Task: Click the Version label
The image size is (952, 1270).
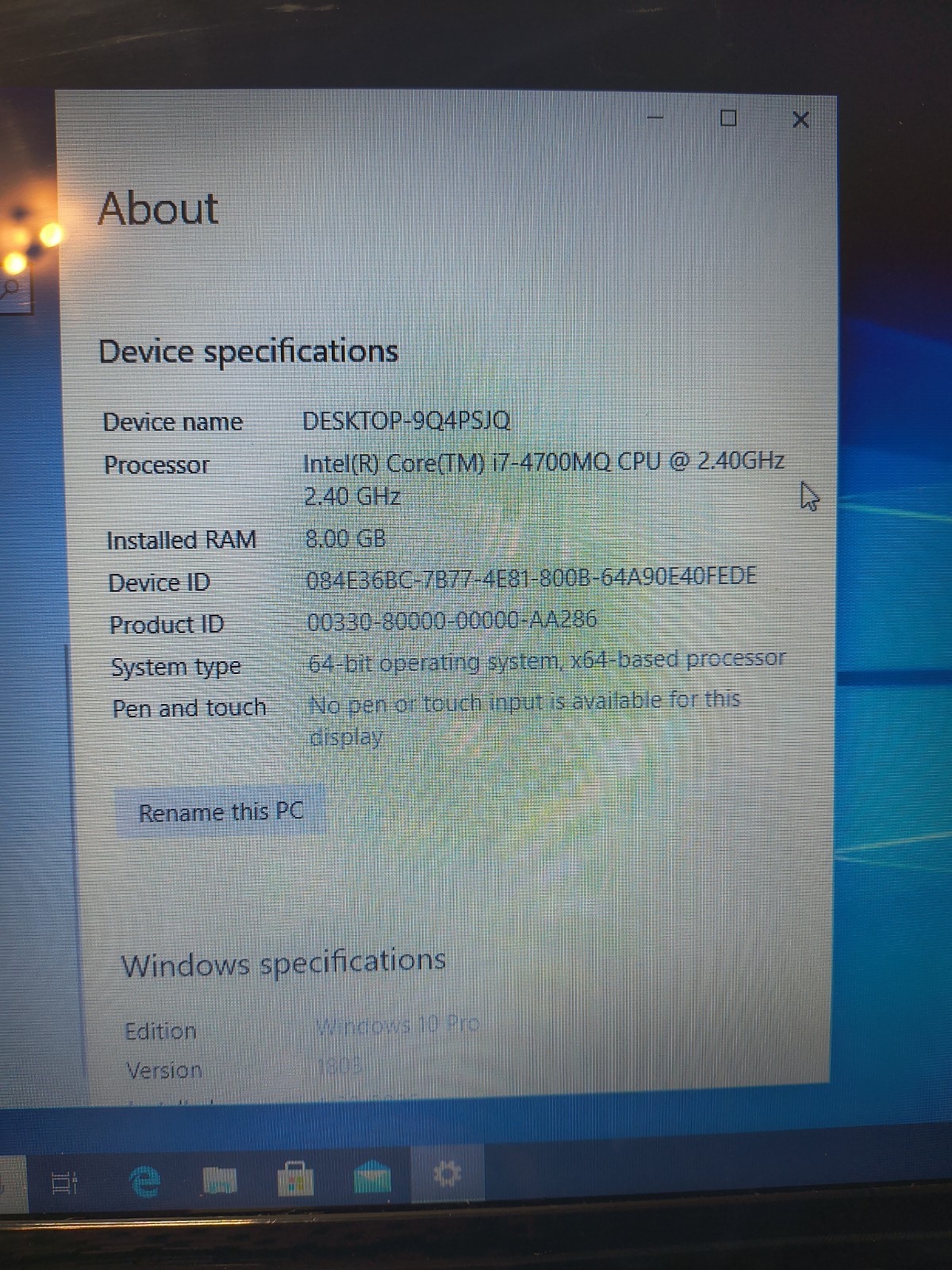Action: coord(164,1071)
